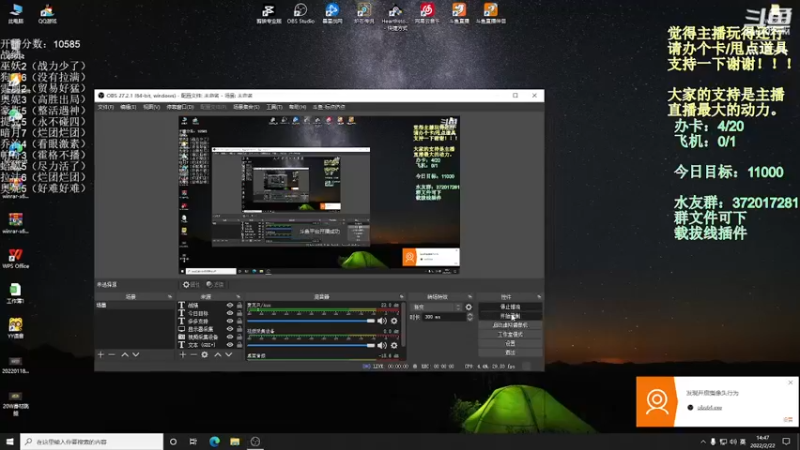The height and width of the screenshot is (450, 800).
Task: Toggle lock on 显示器采集 source
Action: (239, 329)
